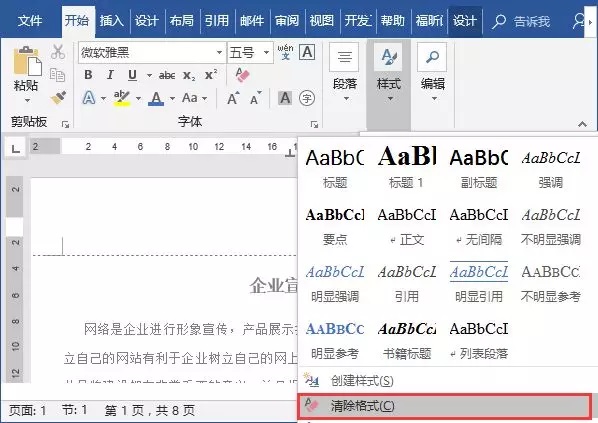Open the 编辑 editing group
The height and width of the screenshot is (423, 598).
[x=432, y=72]
